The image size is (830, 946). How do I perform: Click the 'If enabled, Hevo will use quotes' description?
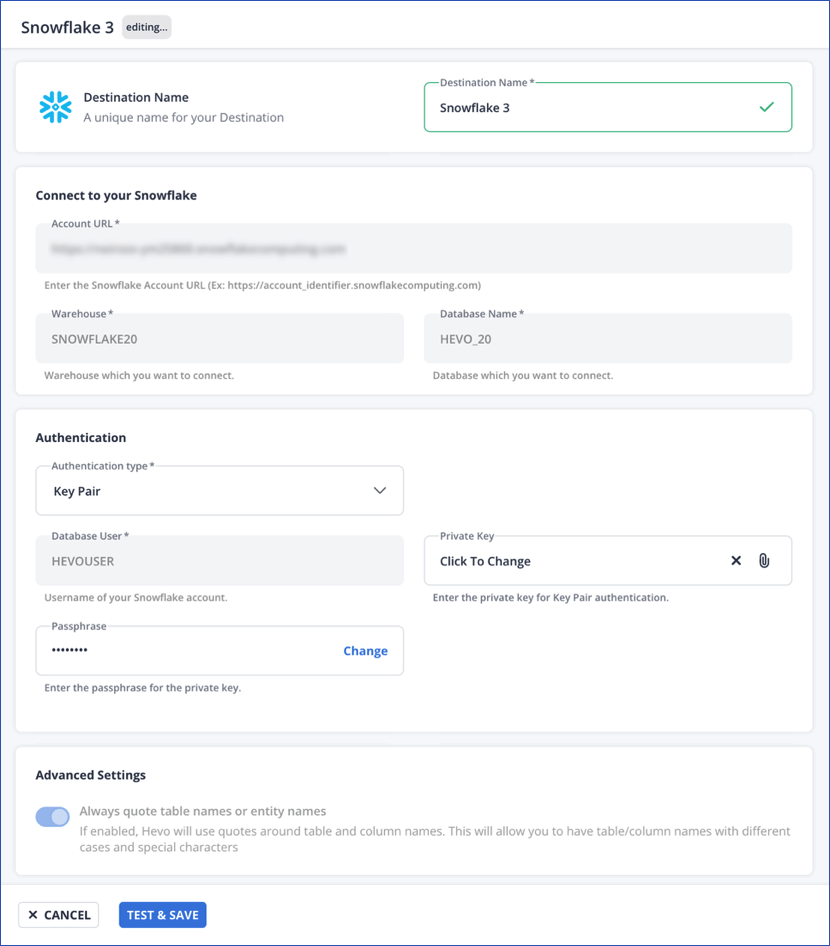point(435,839)
